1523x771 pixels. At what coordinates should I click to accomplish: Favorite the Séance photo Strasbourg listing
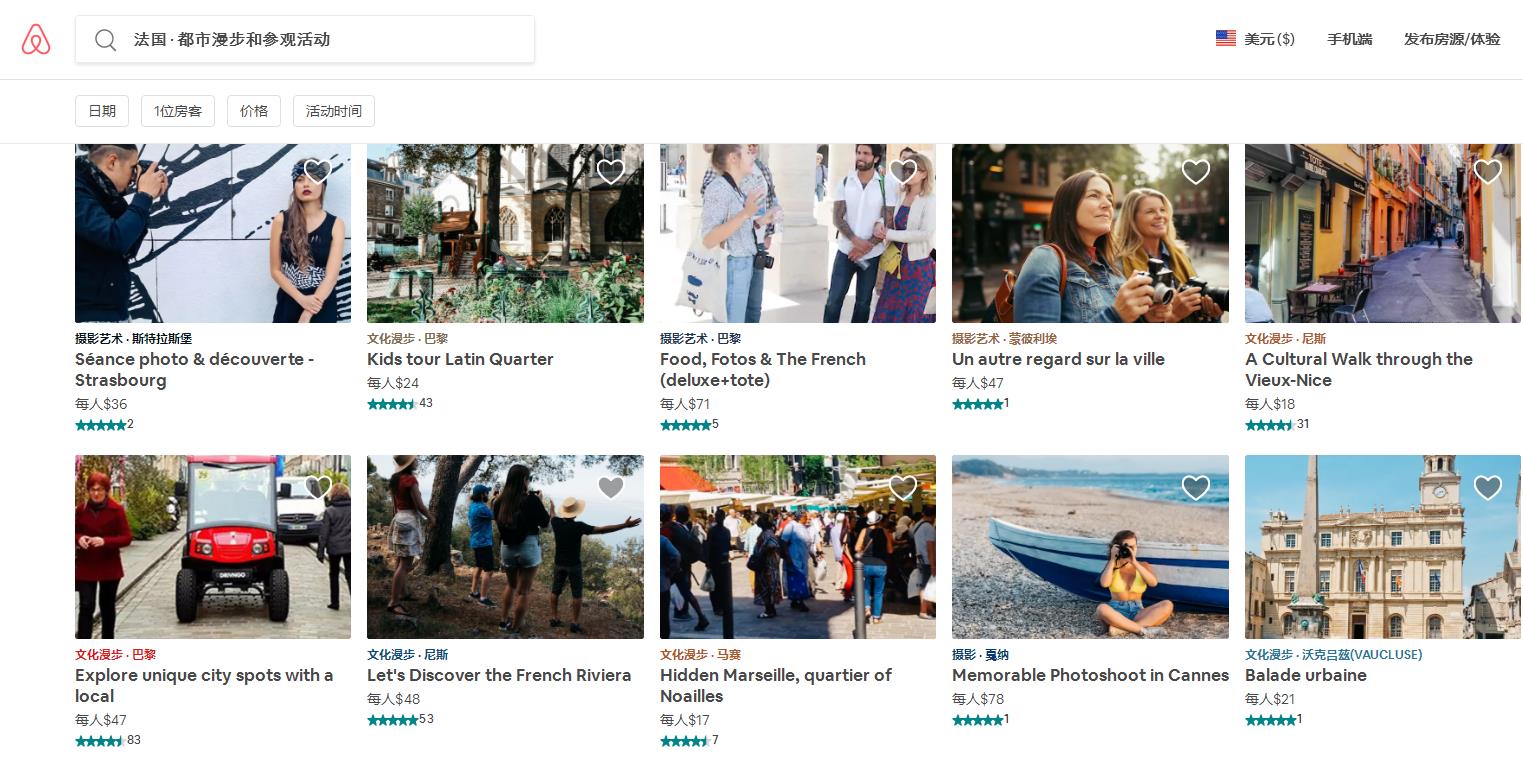[x=318, y=172]
